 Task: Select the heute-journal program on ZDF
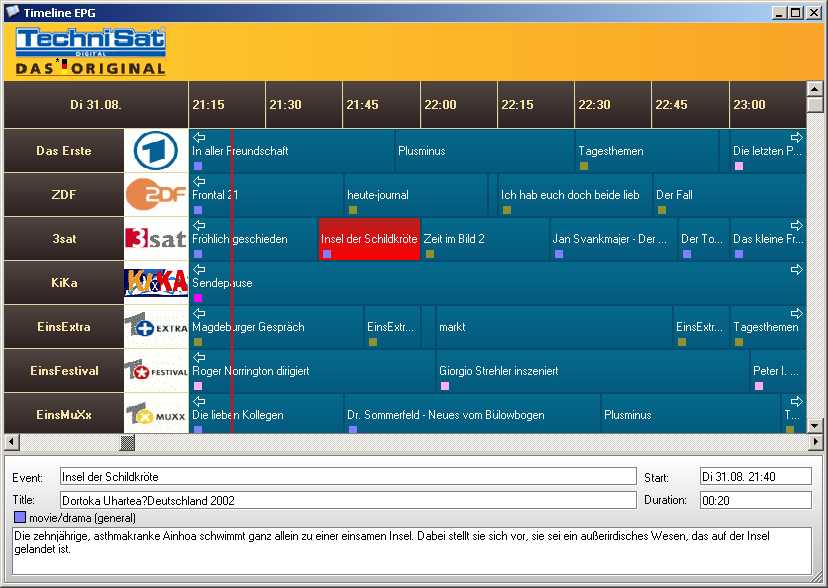416,194
